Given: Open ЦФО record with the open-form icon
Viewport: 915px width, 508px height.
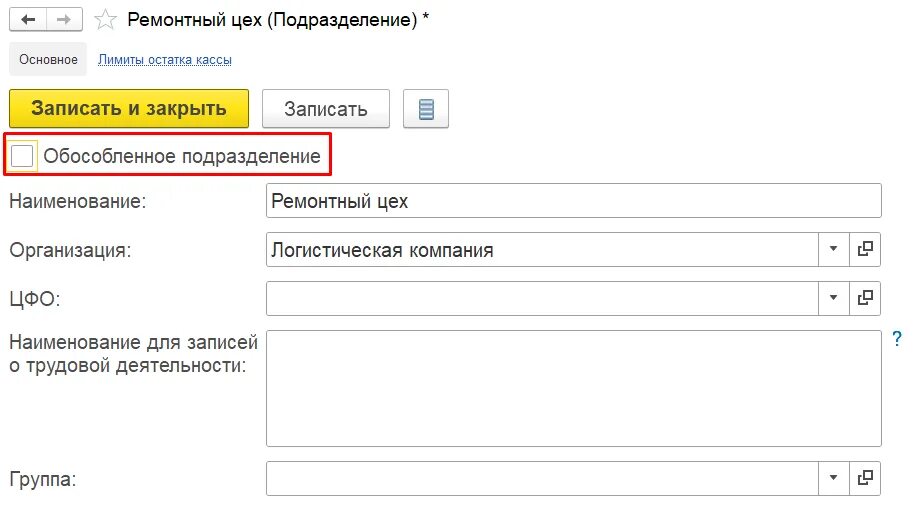Looking at the screenshot, I should (865, 299).
